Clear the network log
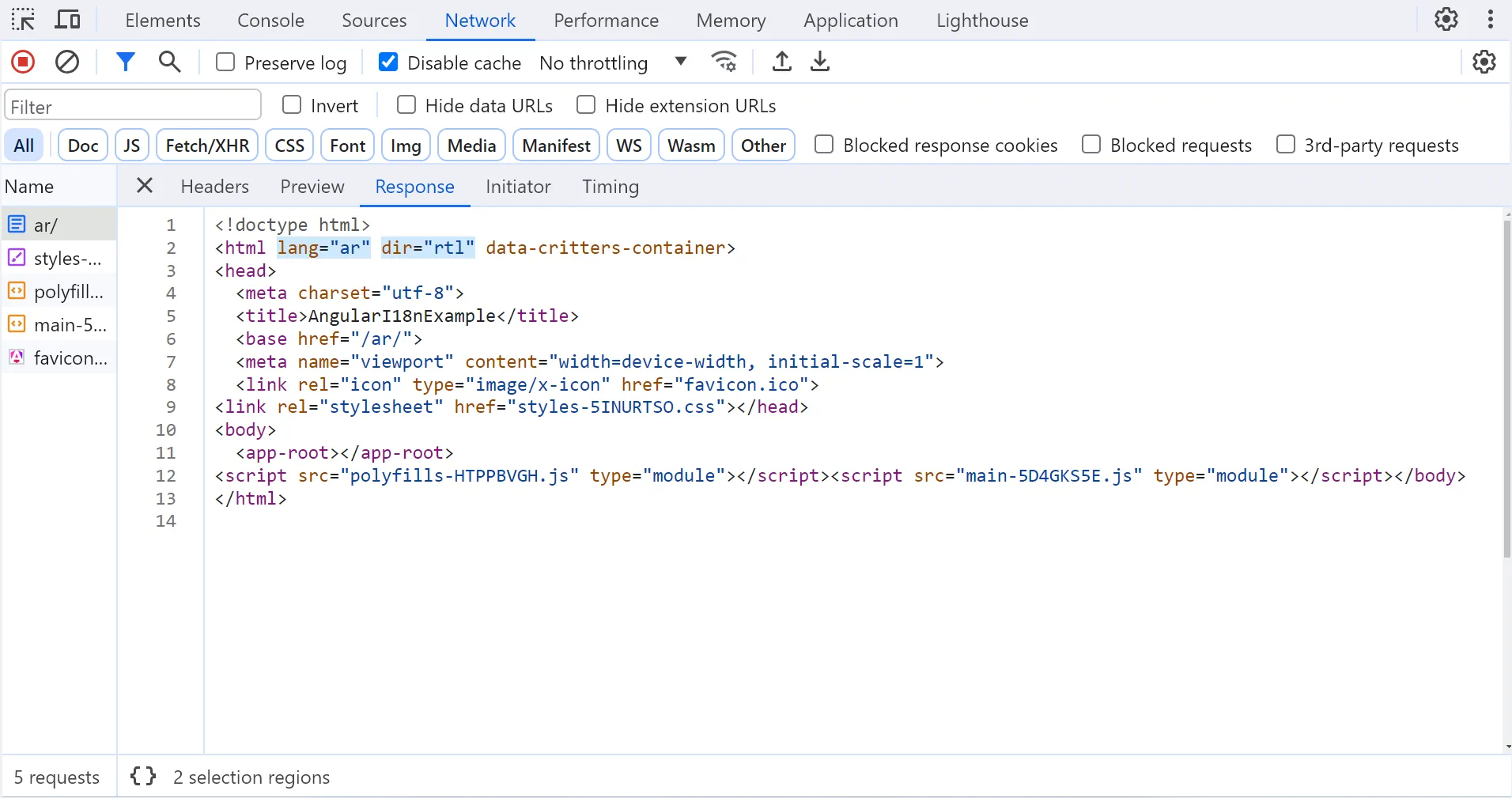Viewport: 1512px width, 798px height. (67, 62)
